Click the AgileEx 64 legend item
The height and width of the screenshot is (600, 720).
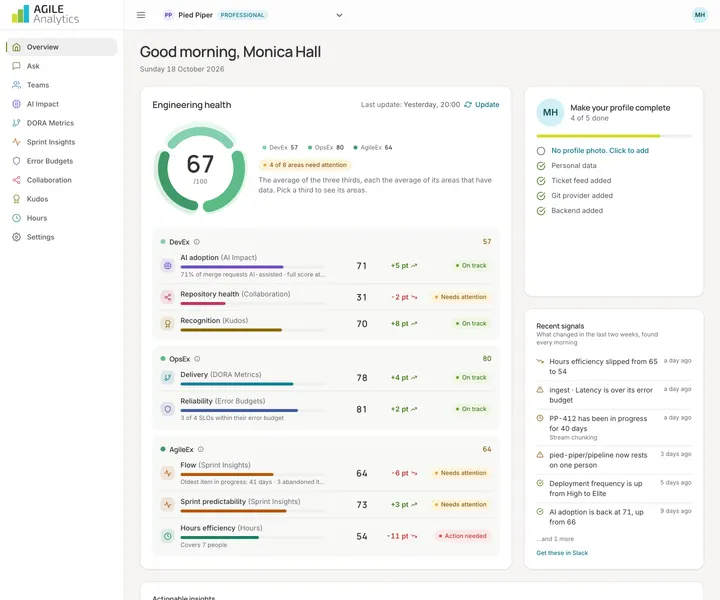coord(372,147)
